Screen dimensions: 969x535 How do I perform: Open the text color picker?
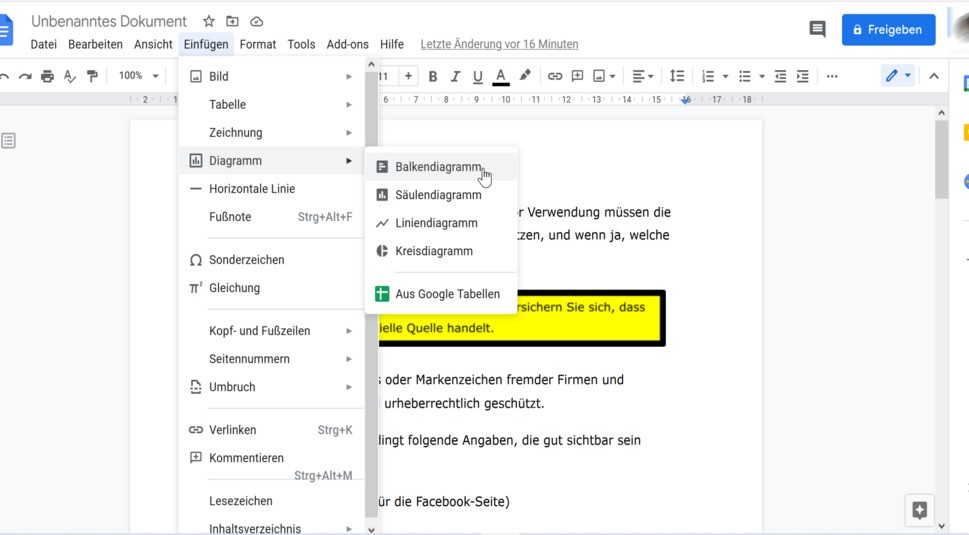point(501,76)
